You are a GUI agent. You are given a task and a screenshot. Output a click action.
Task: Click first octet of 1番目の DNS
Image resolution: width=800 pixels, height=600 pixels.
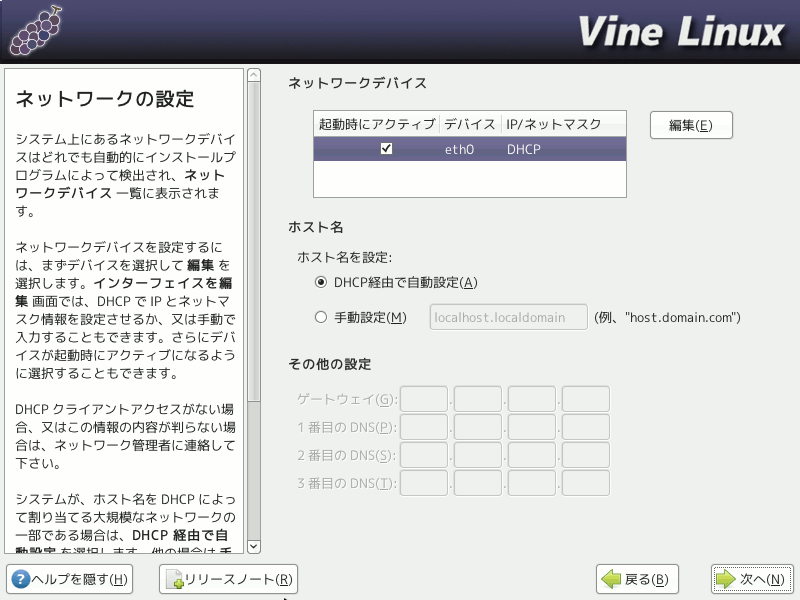click(x=424, y=427)
